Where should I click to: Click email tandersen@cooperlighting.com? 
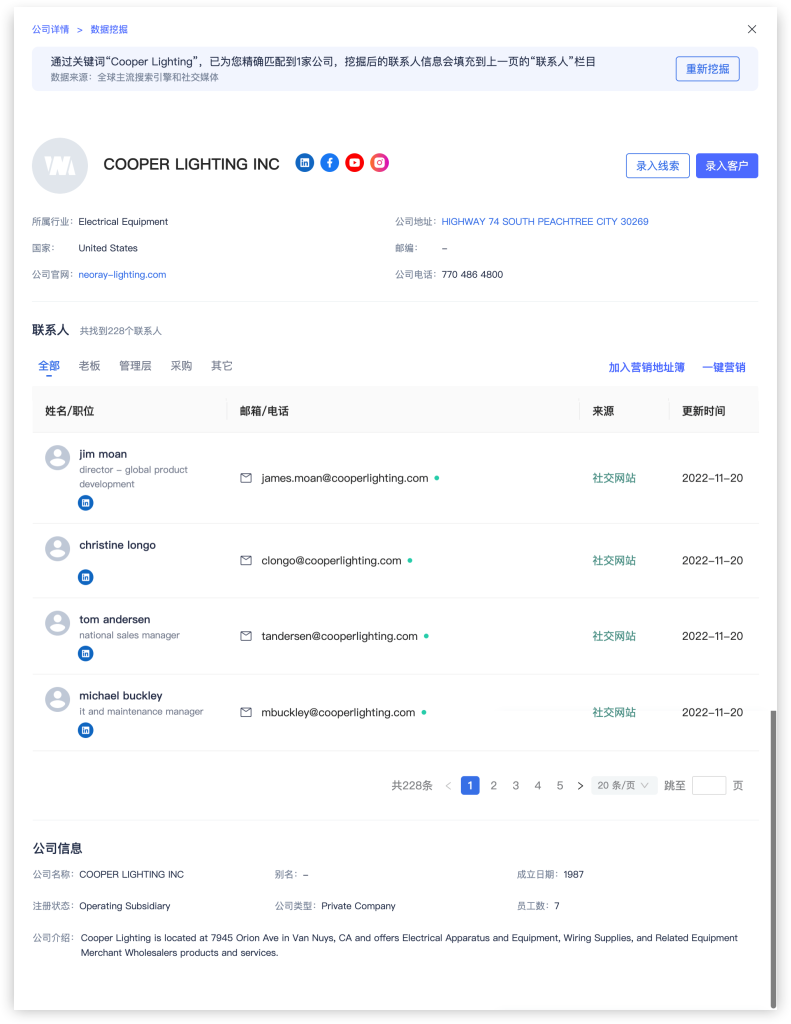340,636
